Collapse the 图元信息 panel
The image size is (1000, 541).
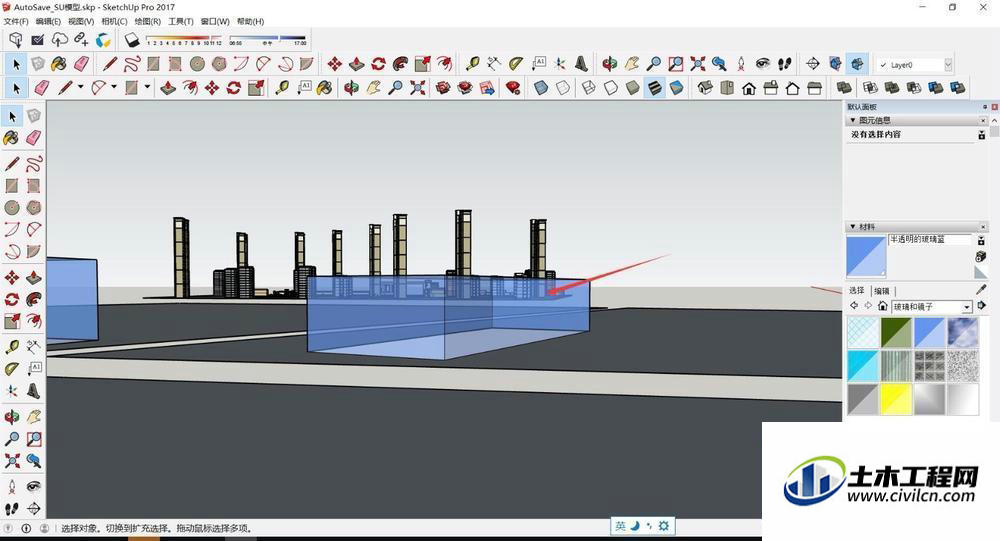coord(853,120)
